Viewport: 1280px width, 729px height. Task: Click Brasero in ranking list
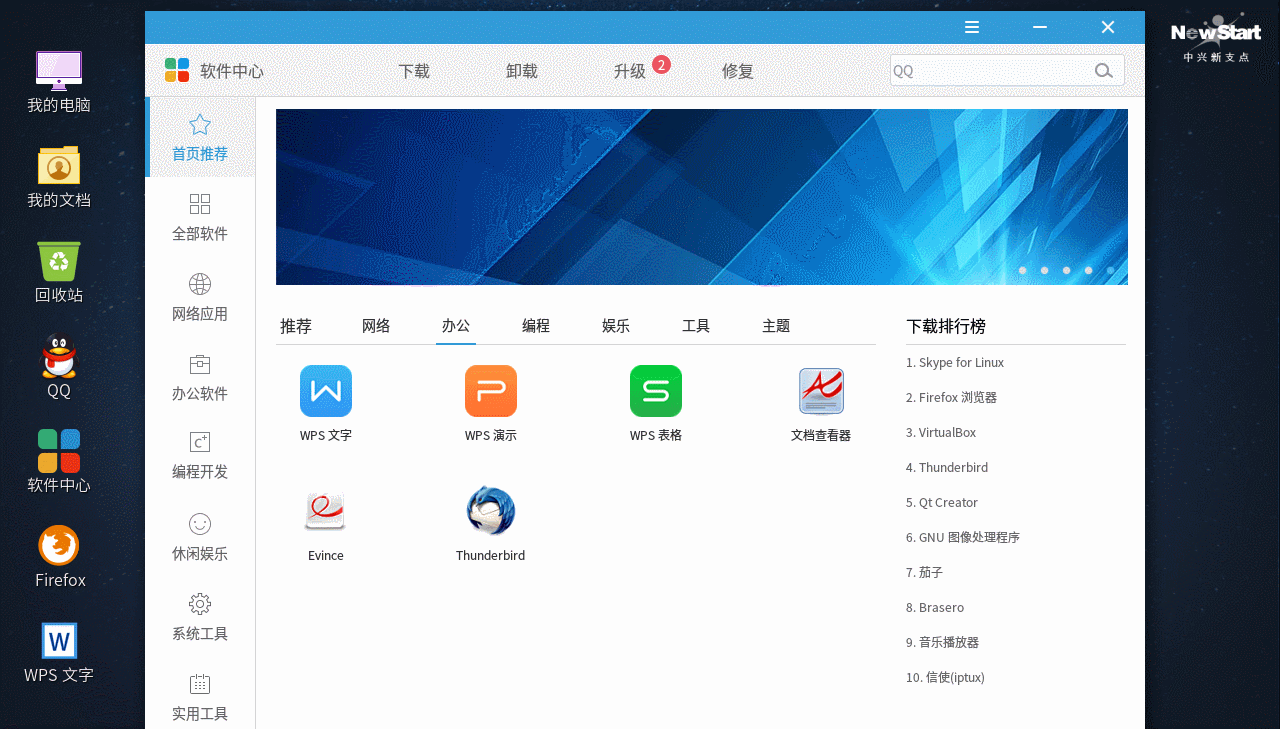point(935,608)
